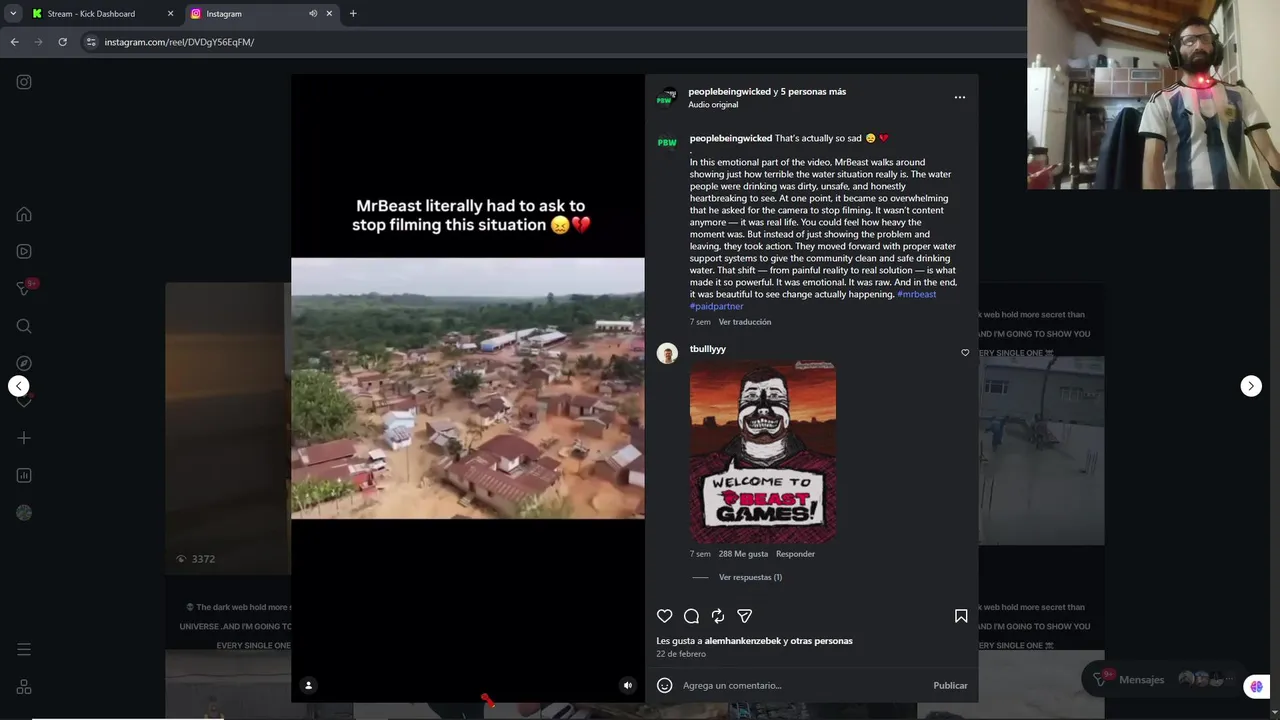1280x720 pixels.
Task: Close the Instagram tab
Action: coord(329,14)
